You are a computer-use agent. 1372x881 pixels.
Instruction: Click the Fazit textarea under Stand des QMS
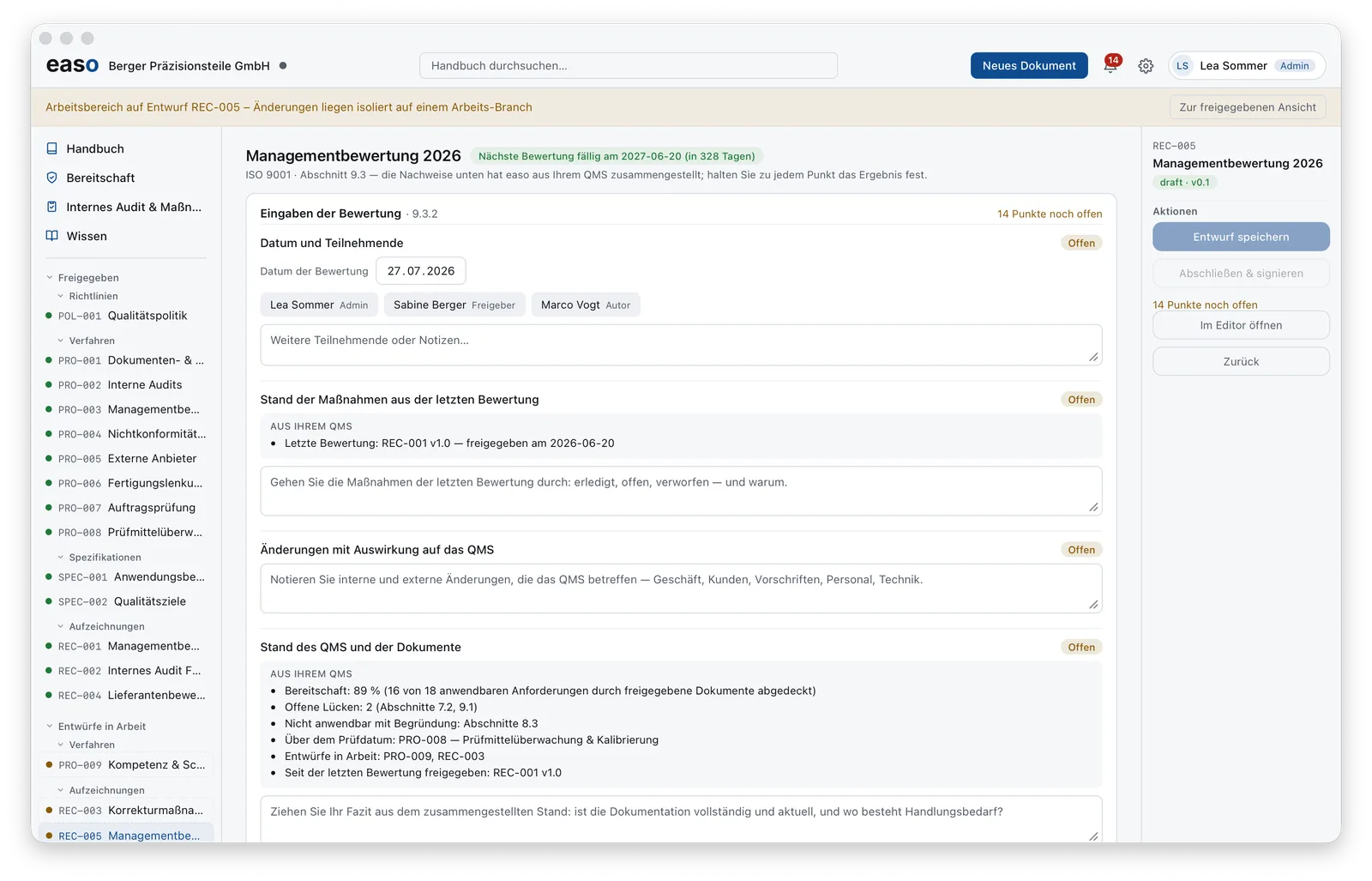681,819
